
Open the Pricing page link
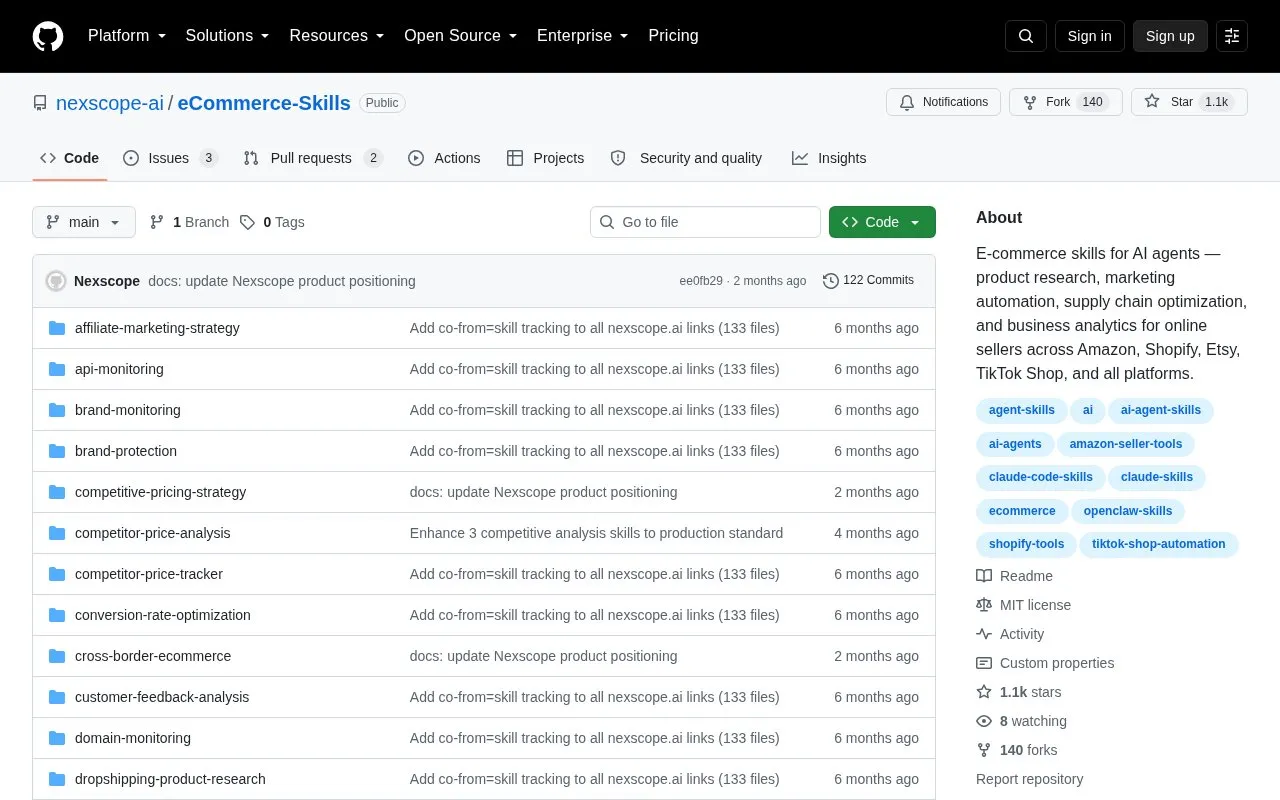[673, 36]
